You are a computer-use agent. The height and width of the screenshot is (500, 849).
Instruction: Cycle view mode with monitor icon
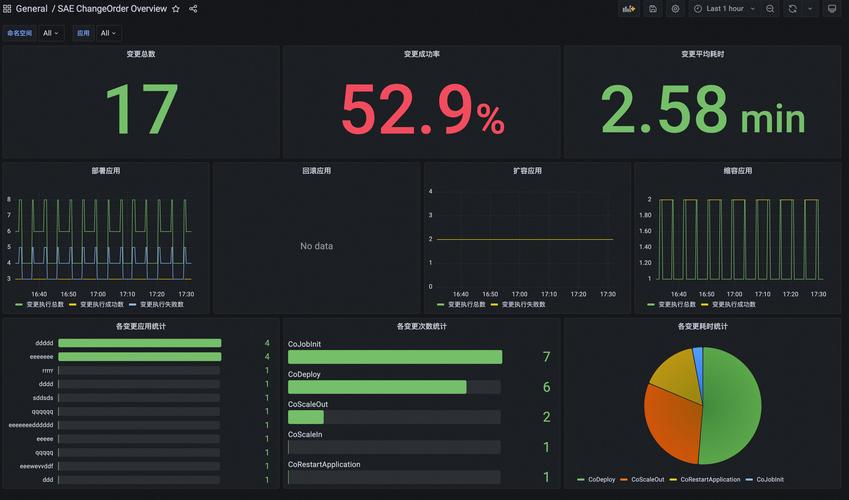pyautogui.click(x=832, y=9)
